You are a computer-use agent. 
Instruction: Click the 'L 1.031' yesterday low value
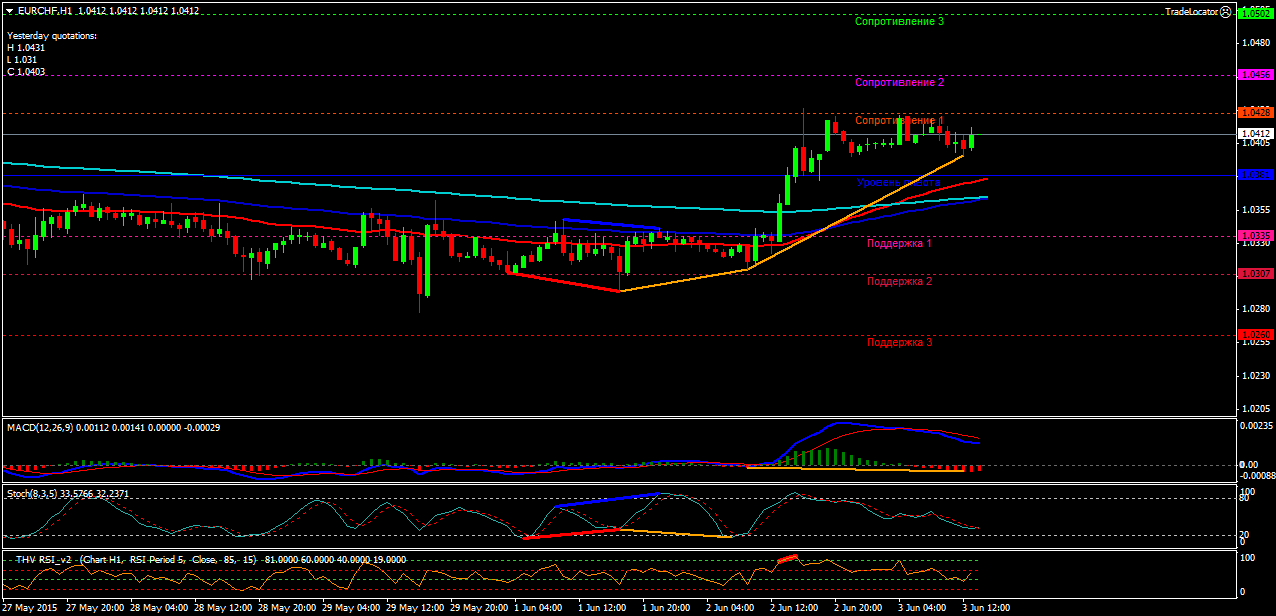pyautogui.click(x=22, y=59)
